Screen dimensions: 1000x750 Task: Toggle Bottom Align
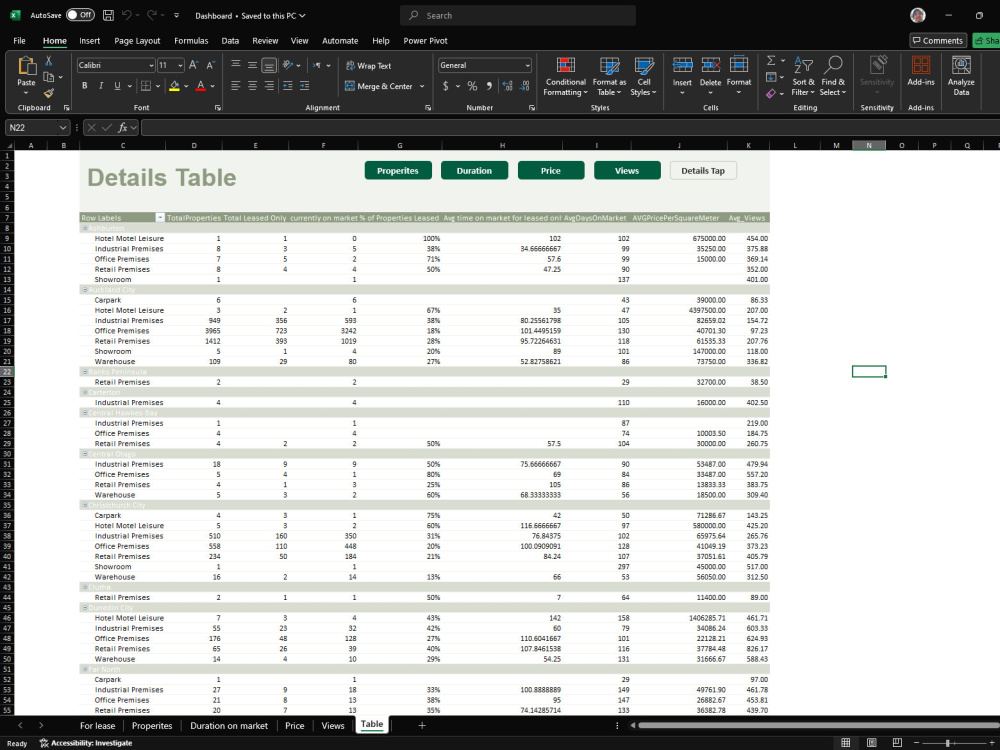269,65
